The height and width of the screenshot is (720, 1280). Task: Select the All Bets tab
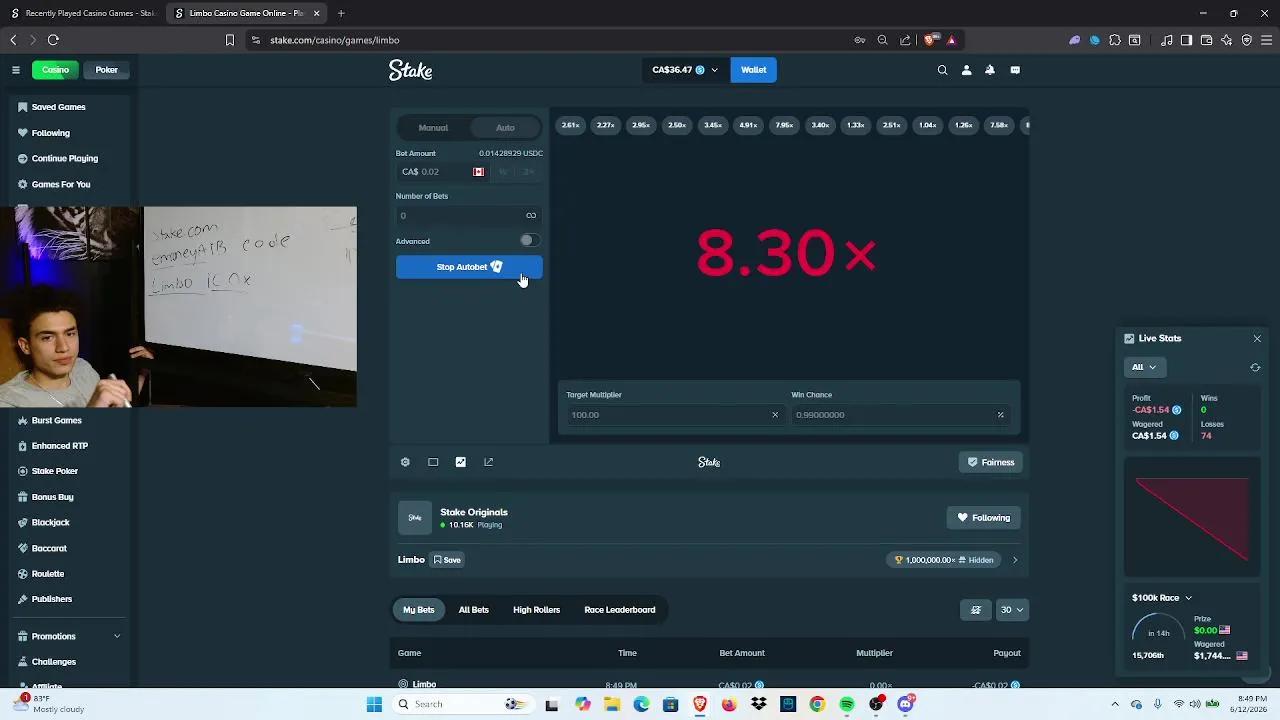tap(474, 610)
